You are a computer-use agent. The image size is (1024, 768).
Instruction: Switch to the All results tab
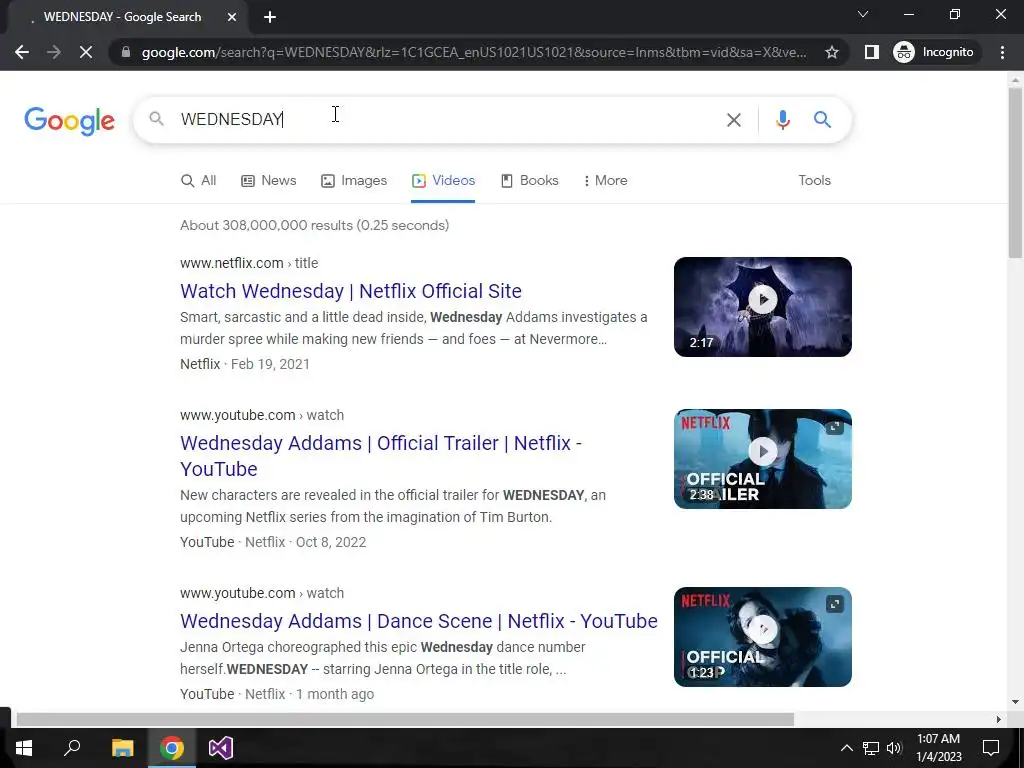(x=198, y=181)
